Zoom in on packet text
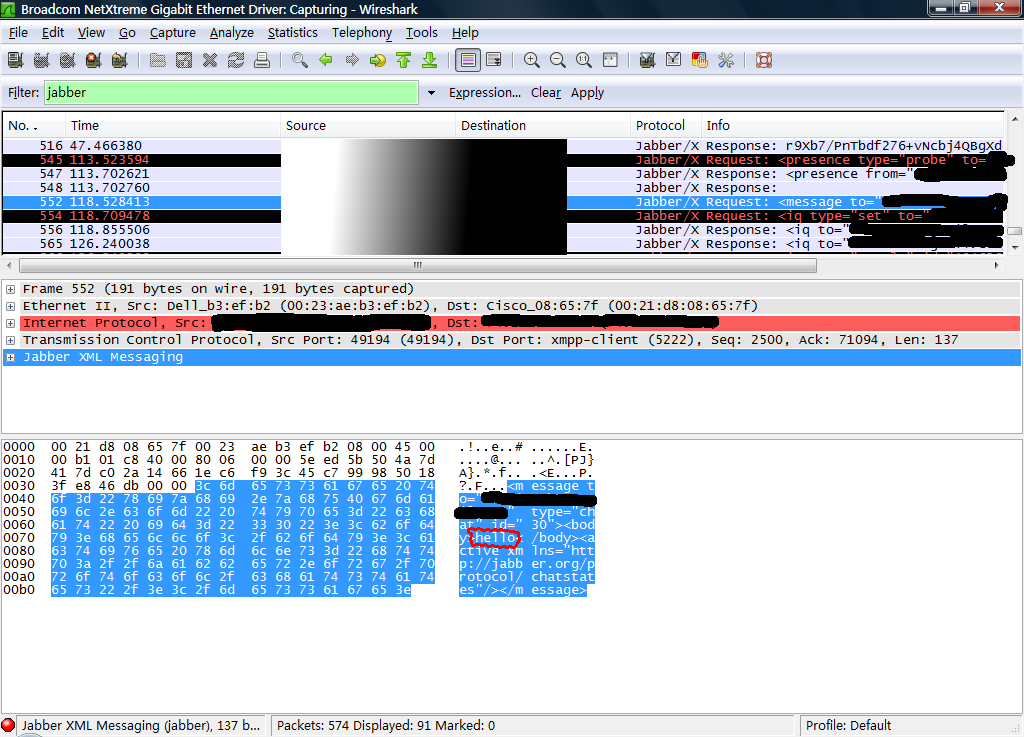The height and width of the screenshot is (737, 1024). 532,61
